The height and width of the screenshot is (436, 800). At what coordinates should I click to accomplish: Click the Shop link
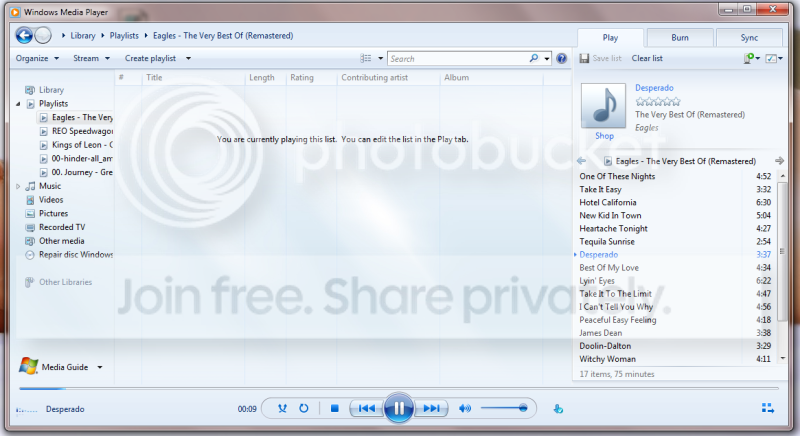coord(604,136)
